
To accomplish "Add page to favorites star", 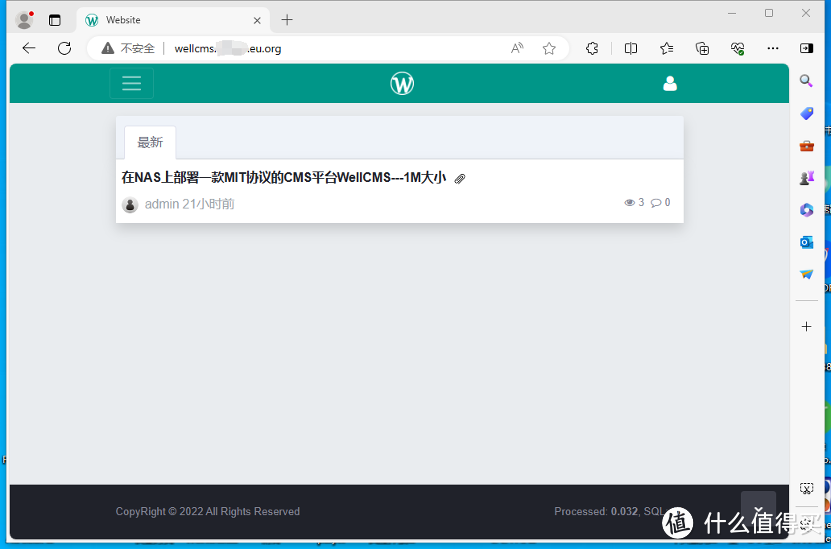I will coord(549,48).
